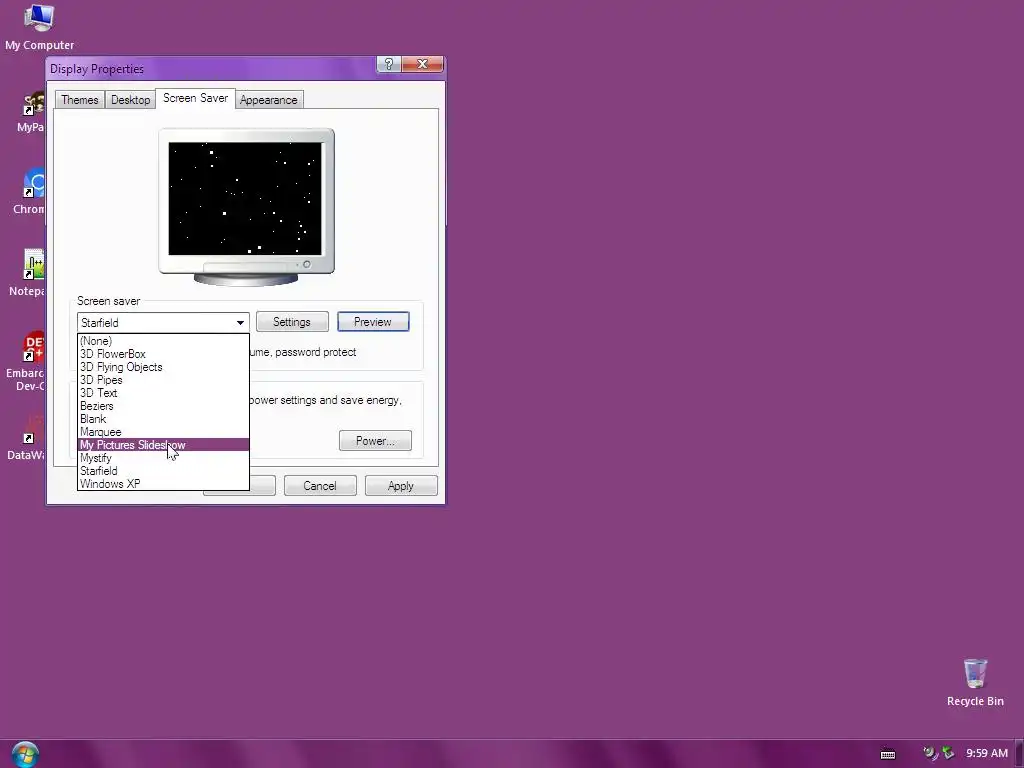The height and width of the screenshot is (768, 1024).
Task: Choose 3D Flying Objects screen saver
Action: pos(163,367)
